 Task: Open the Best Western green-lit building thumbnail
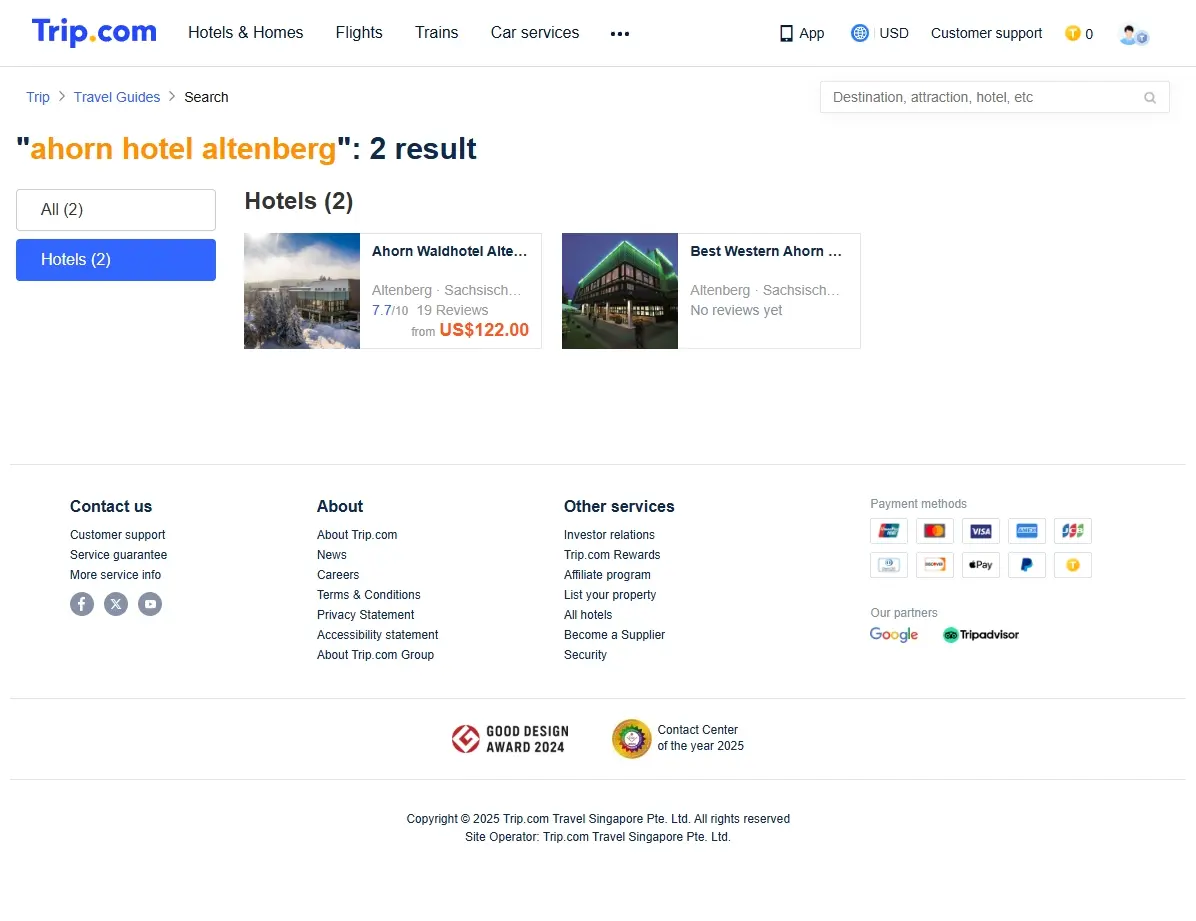click(x=620, y=291)
